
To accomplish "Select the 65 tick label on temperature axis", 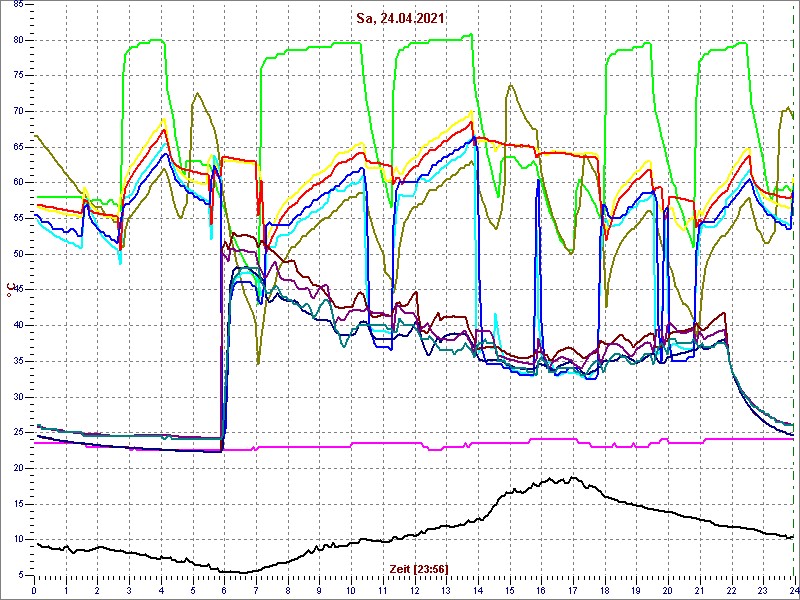I will (x=18, y=147).
